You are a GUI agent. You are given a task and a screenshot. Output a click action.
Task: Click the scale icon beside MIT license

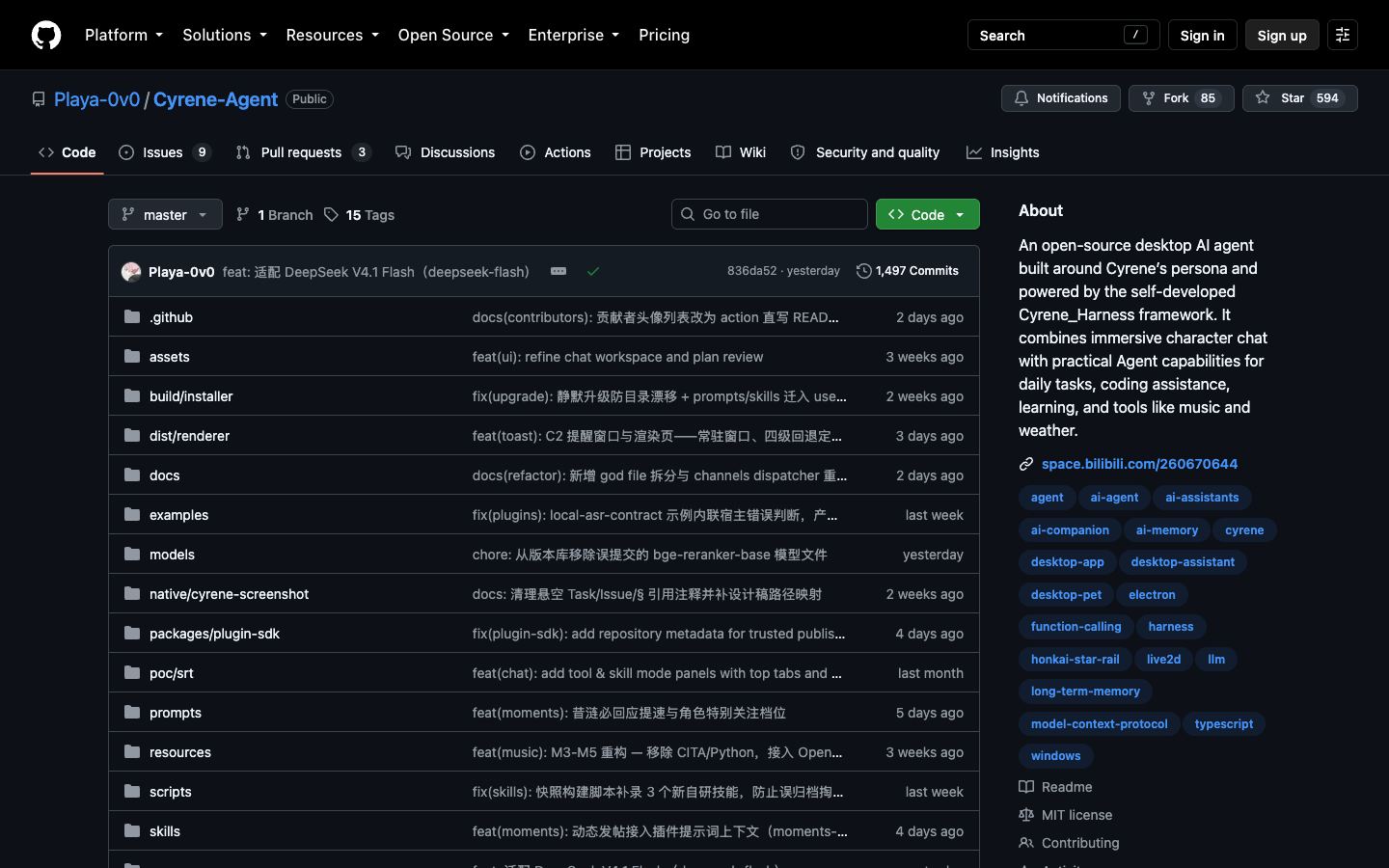coord(1026,815)
